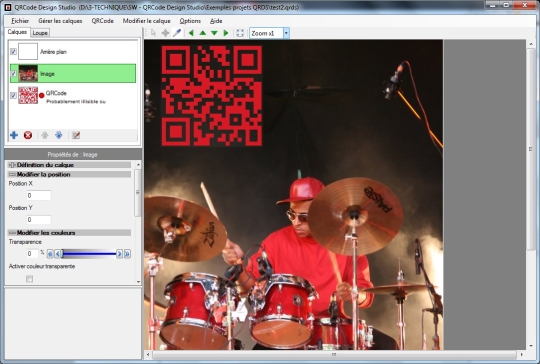Set transparency to maximum with double-right arrow
This screenshot has width=540, height=364.
click(x=127, y=254)
